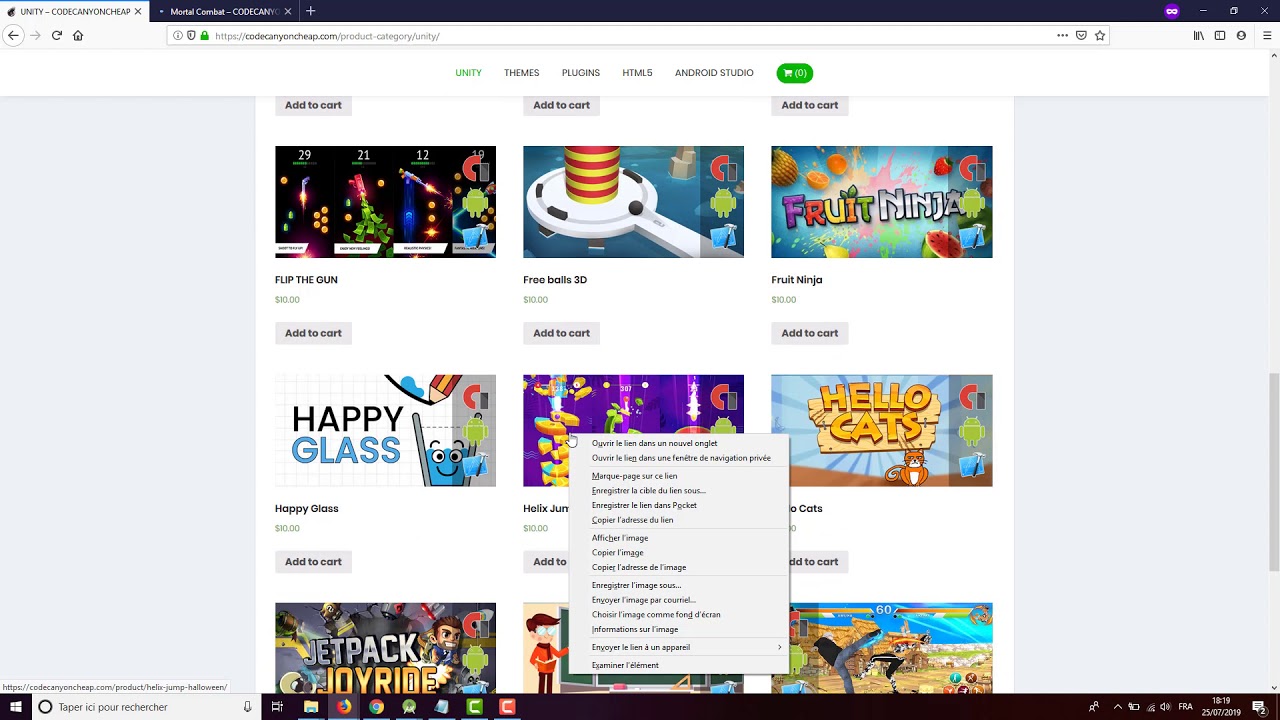Choose "Envoyer l'image par courriel…"
This screenshot has width=1280, height=720.
(x=678, y=600)
